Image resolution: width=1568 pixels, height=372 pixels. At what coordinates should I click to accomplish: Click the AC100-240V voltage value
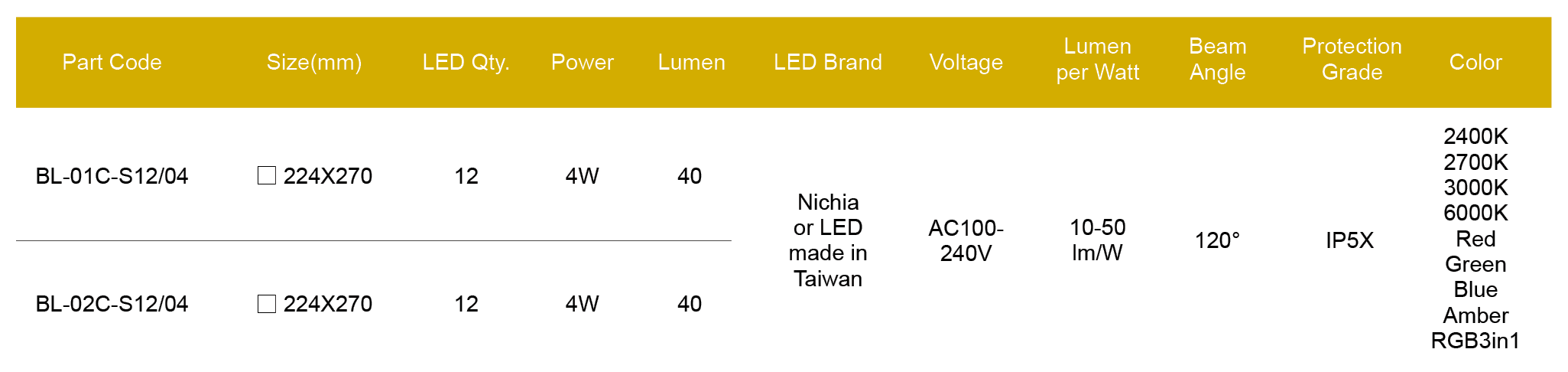[x=966, y=240]
